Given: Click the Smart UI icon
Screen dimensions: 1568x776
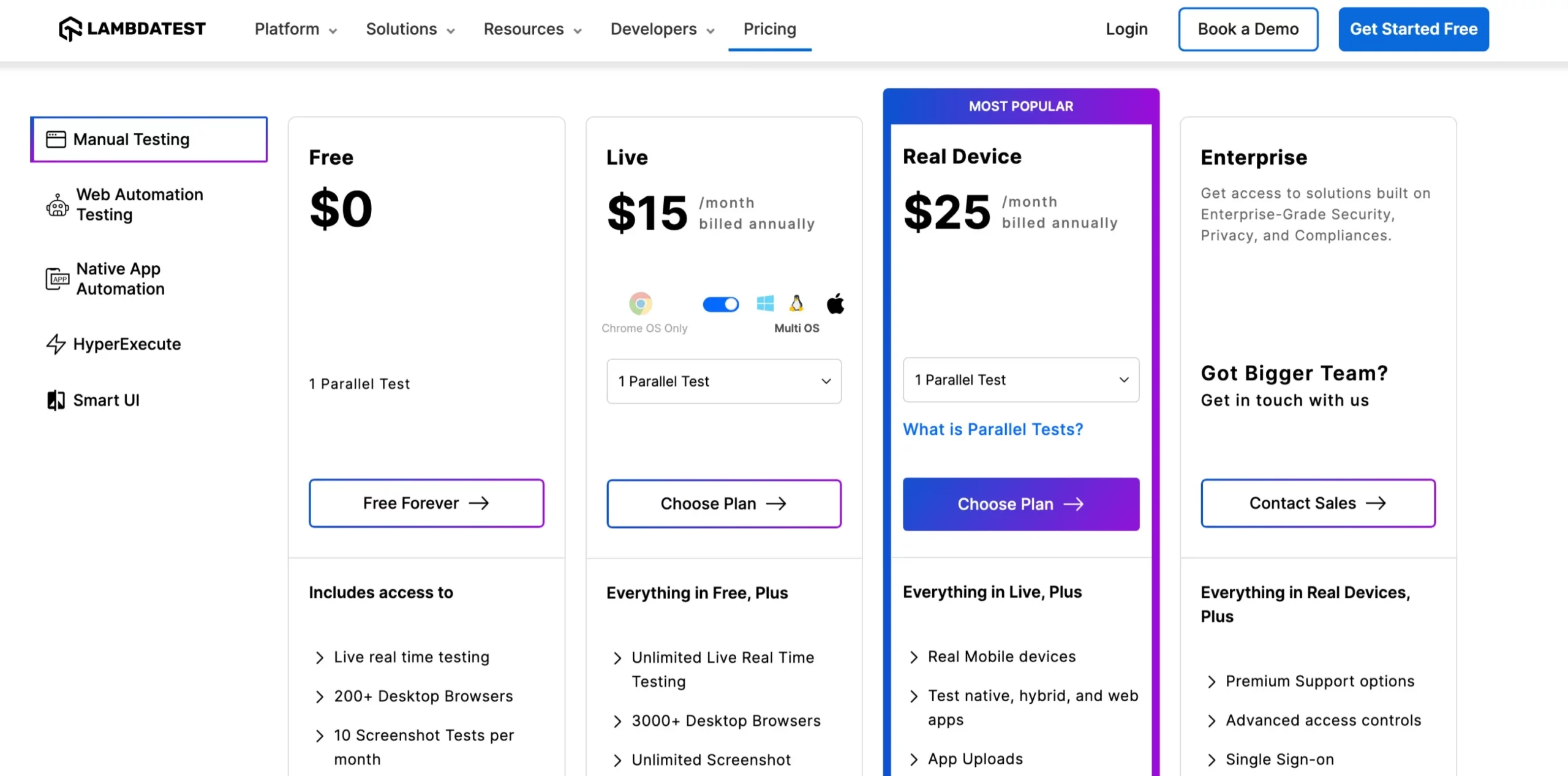Looking at the screenshot, I should click(x=55, y=400).
